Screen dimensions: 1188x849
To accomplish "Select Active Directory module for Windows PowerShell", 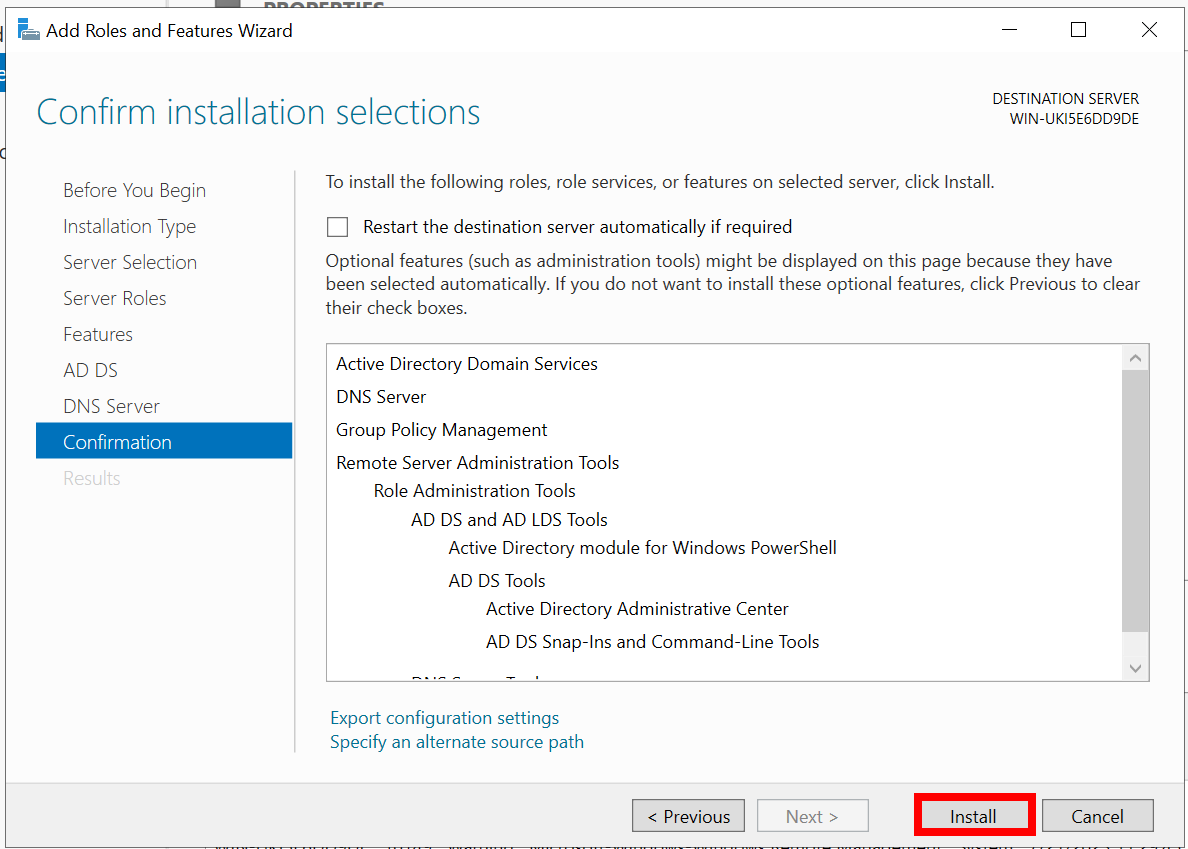I will [642, 548].
